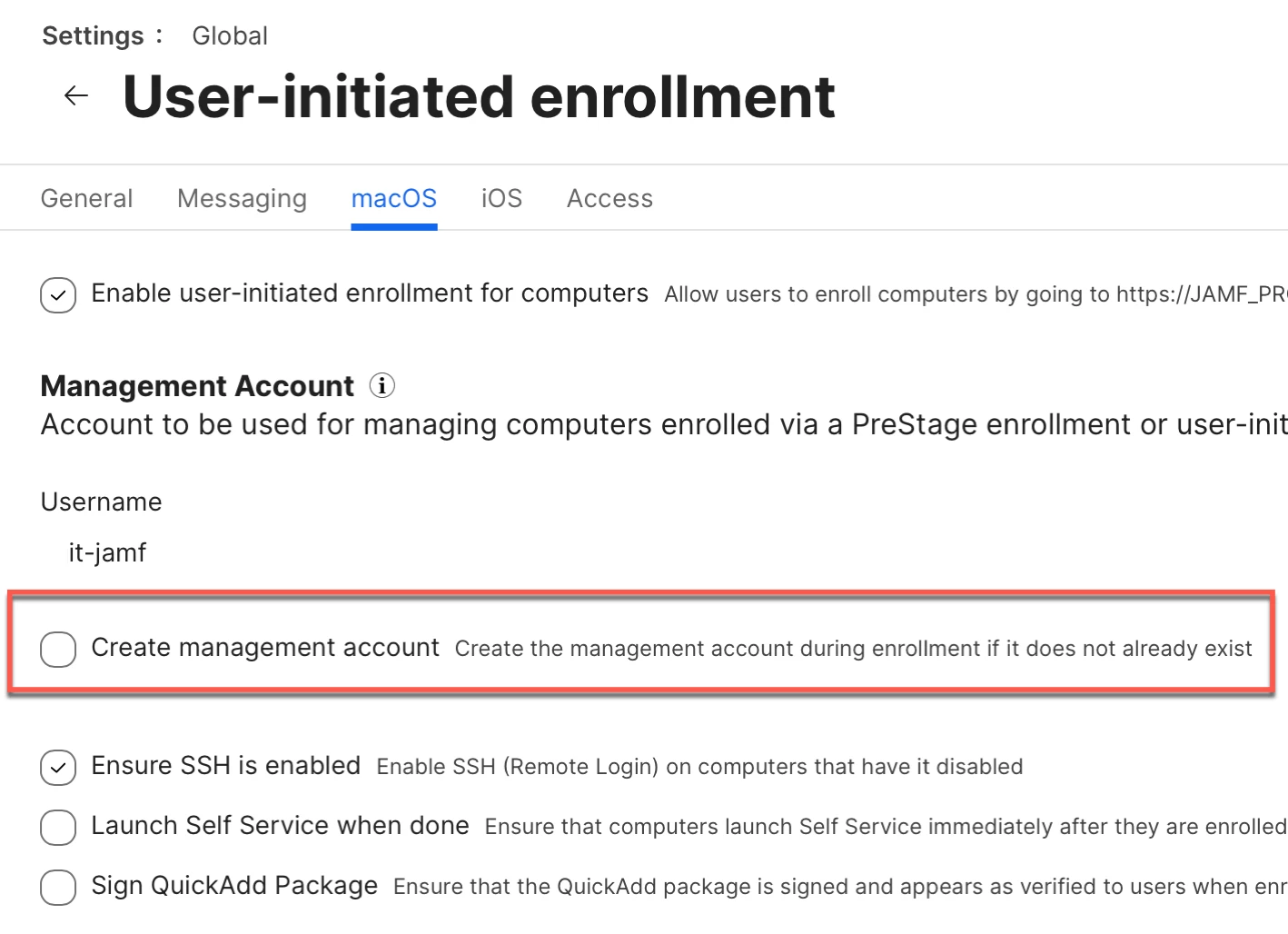The height and width of the screenshot is (934, 1288).
Task: Select the macOS tab
Action: pyautogui.click(x=394, y=198)
